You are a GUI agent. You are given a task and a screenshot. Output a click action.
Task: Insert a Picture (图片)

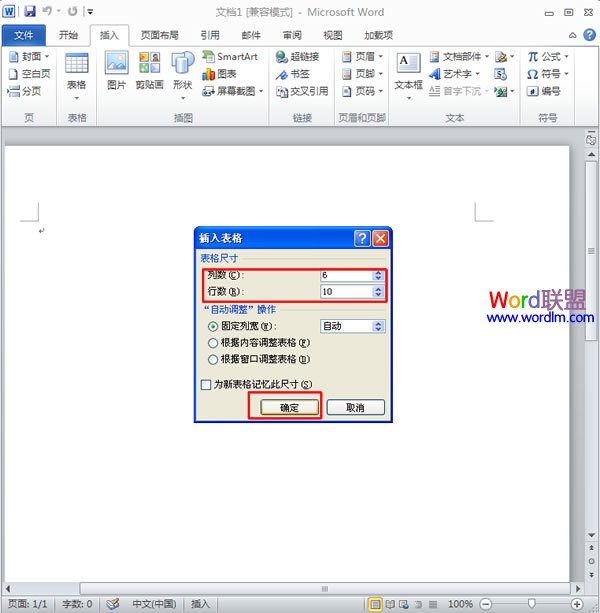pyautogui.click(x=116, y=70)
